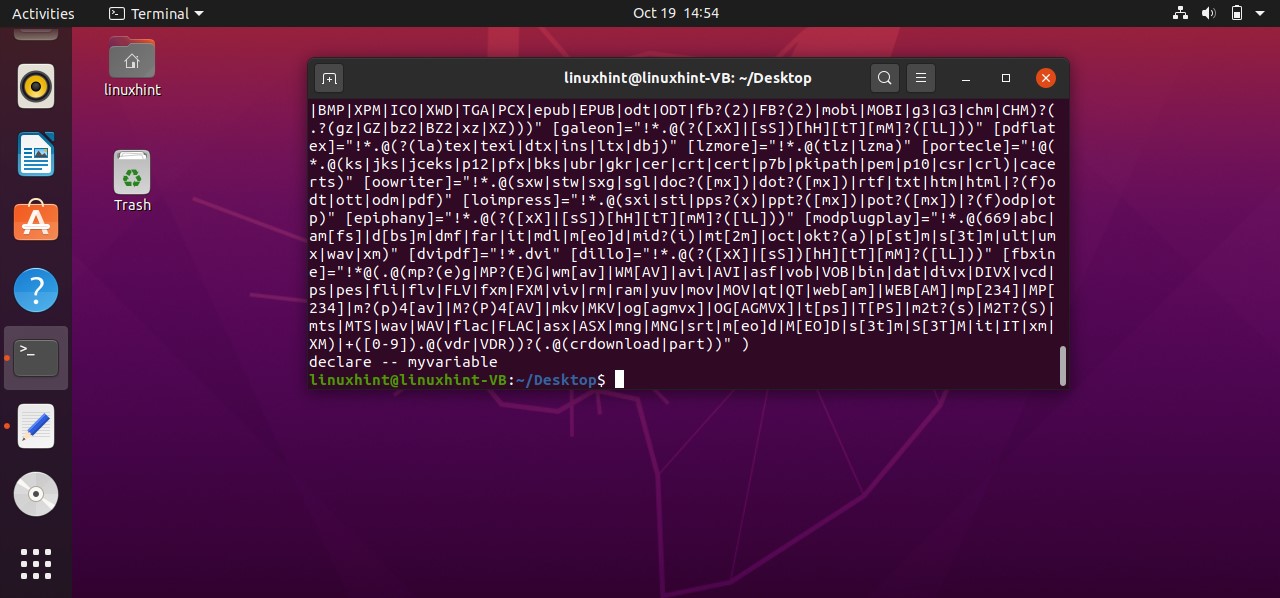
Task: Open the Terminal app menu dropdown
Action: tap(156, 13)
